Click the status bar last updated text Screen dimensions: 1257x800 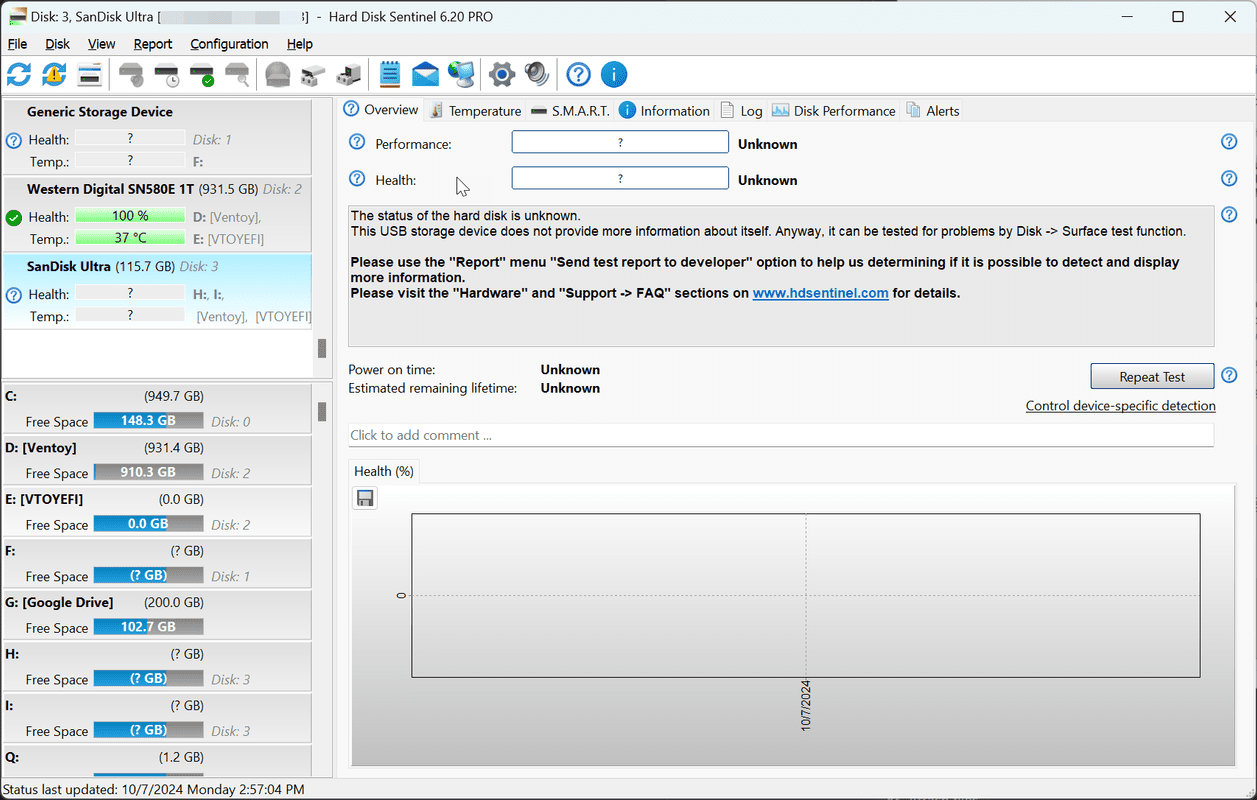(153, 789)
